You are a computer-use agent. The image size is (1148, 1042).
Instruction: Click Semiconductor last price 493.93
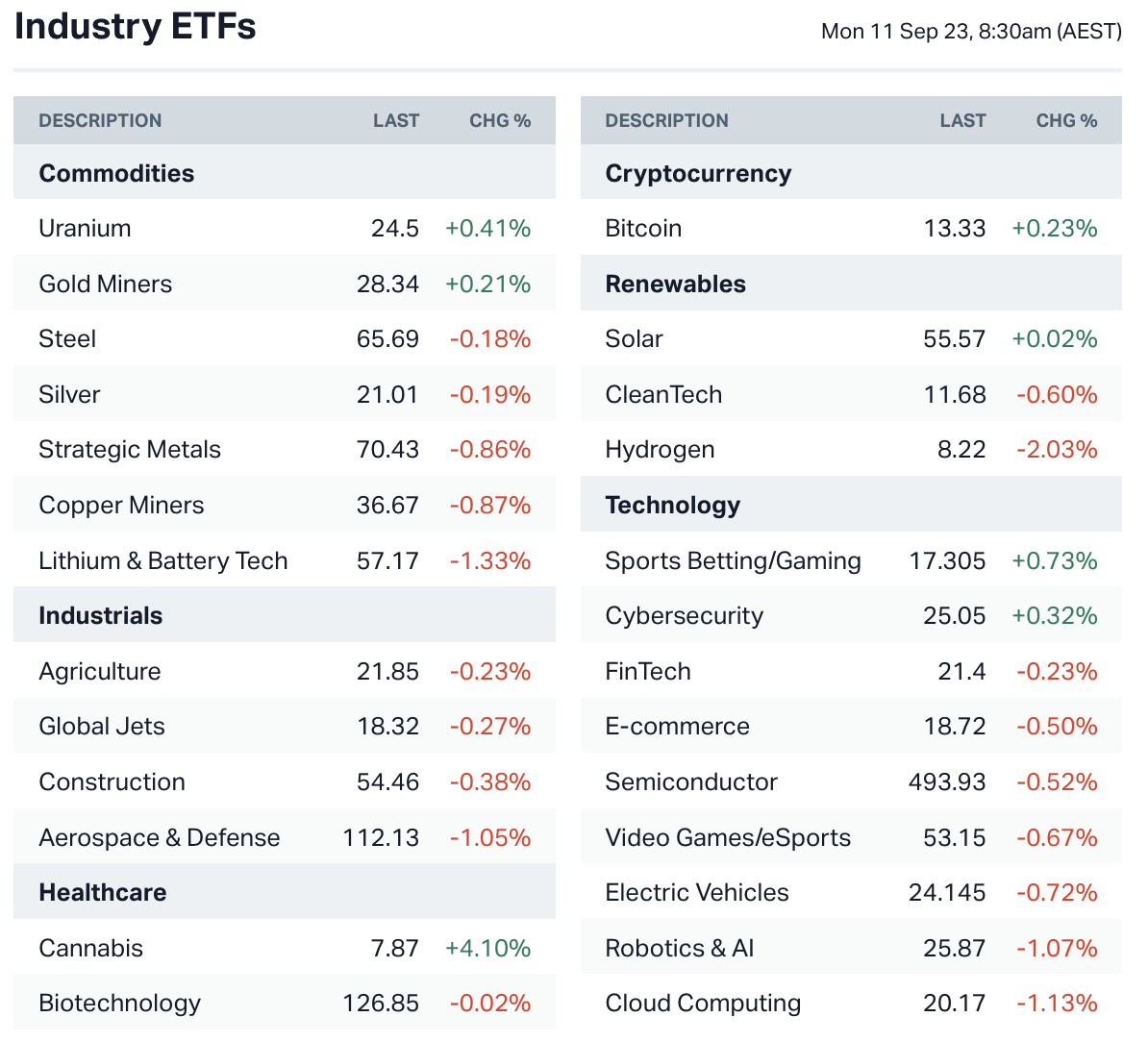pos(946,782)
